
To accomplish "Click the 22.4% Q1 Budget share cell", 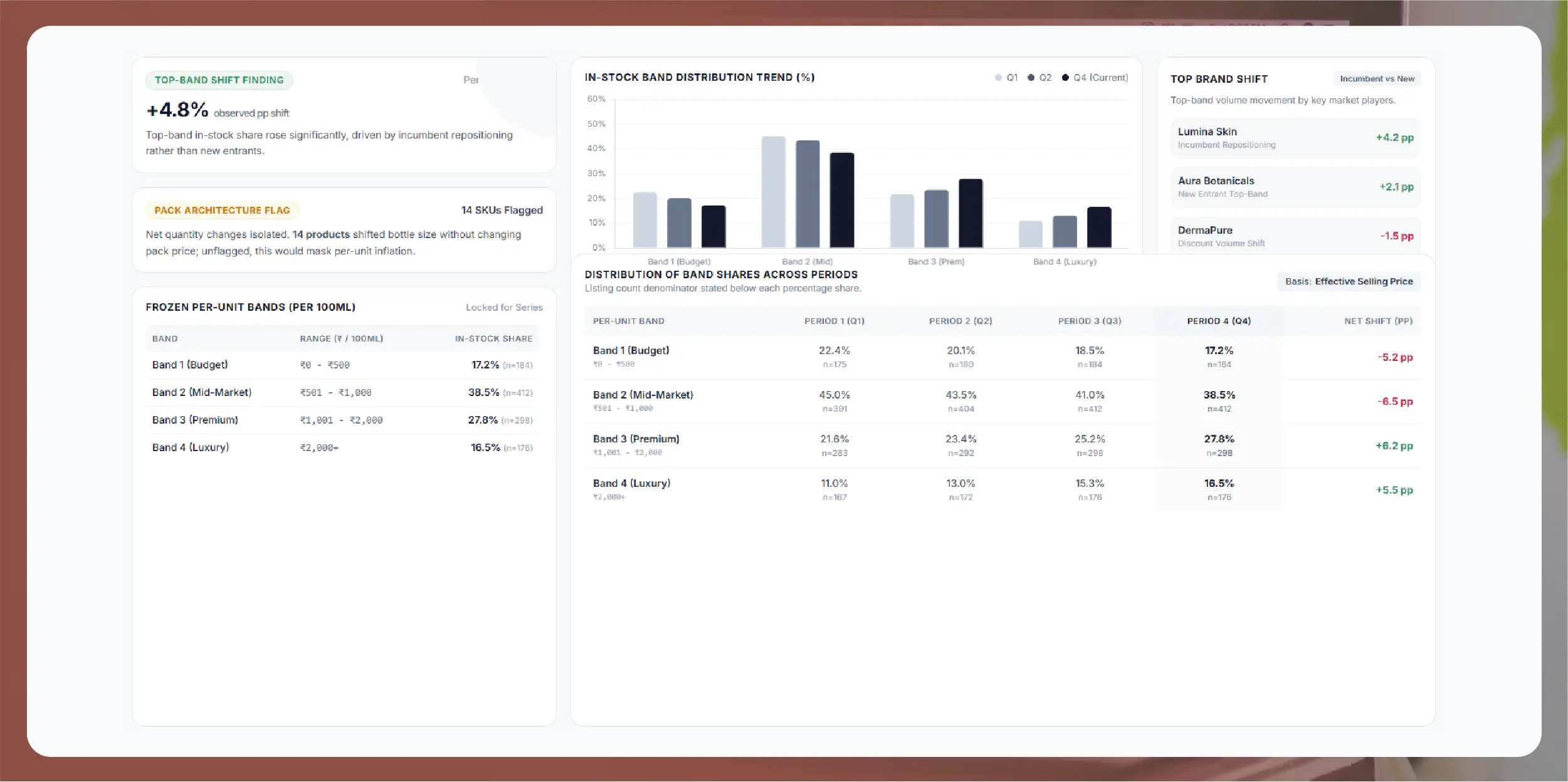I will click(834, 351).
